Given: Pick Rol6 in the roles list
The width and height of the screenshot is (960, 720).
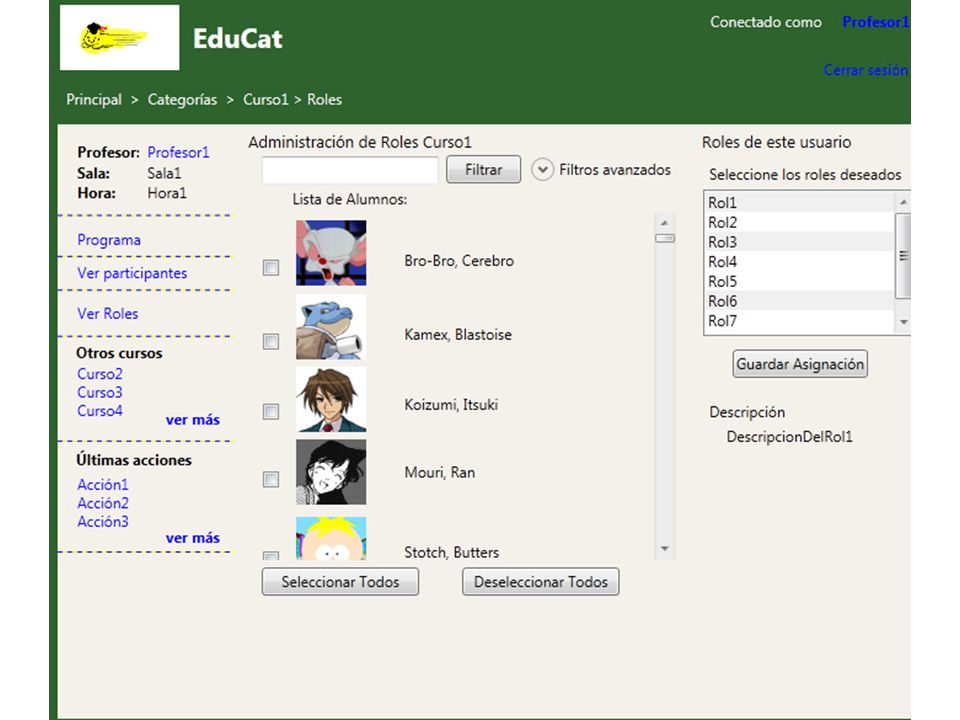Looking at the screenshot, I should [x=799, y=301].
